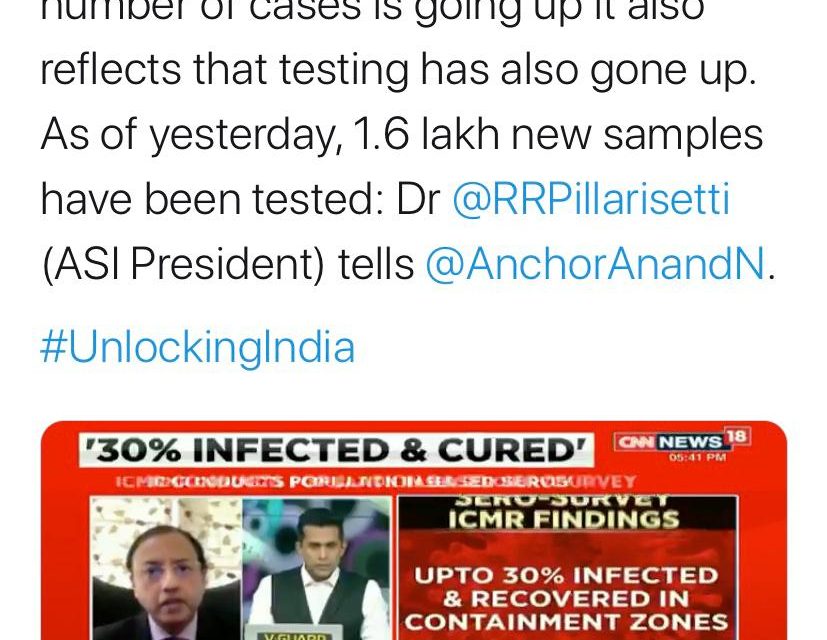Click the CNN News18 logo in video
Screen dimensions: 827x640
pyautogui.click(x=680, y=441)
